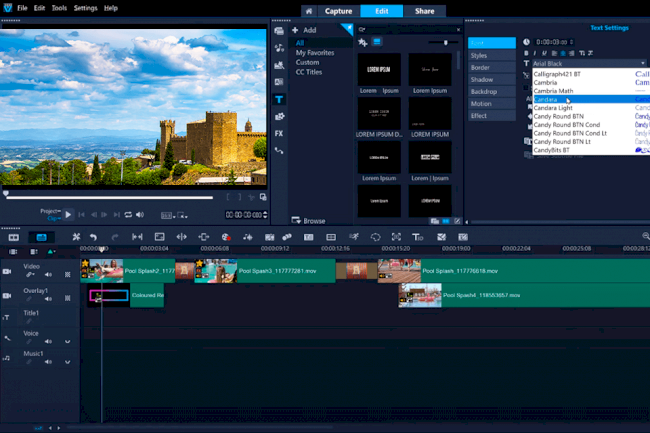The height and width of the screenshot is (433, 650).
Task: Click the Fit project in timeline icon
Action: (137, 237)
